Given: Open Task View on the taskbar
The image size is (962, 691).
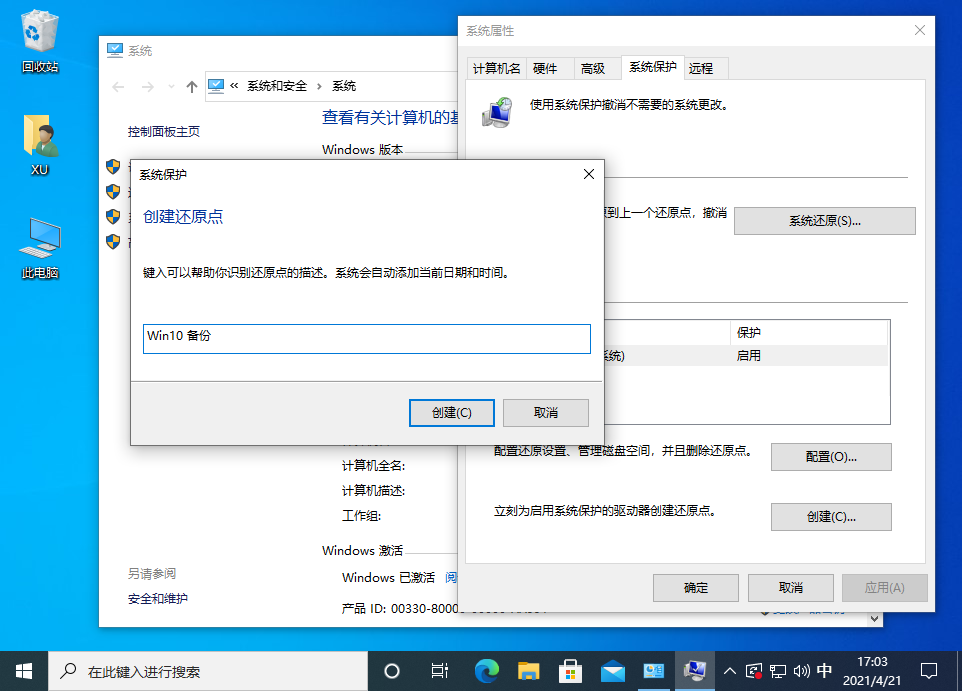Looking at the screenshot, I should [x=438, y=670].
